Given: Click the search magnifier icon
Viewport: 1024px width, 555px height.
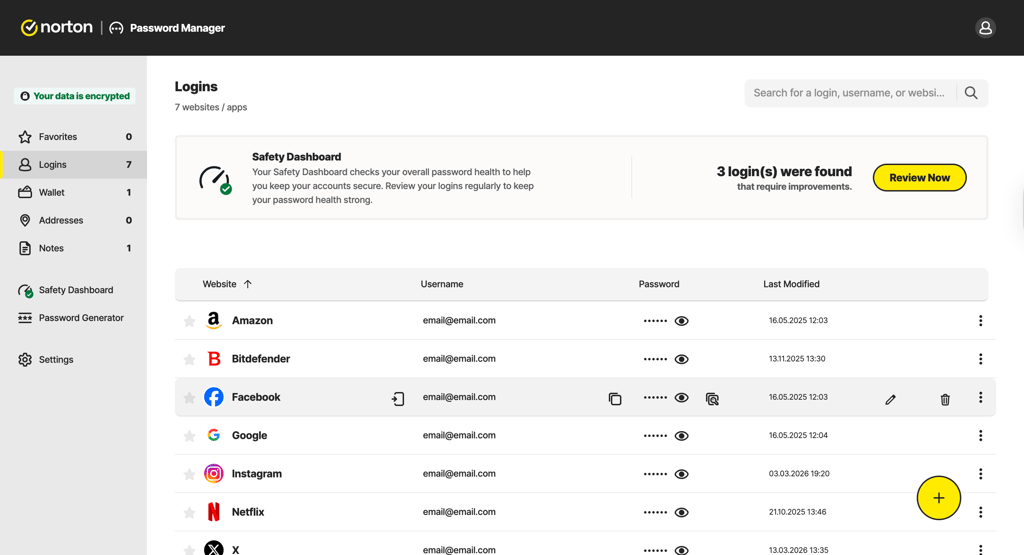Looking at the screenshot, I should pos(971,93).
